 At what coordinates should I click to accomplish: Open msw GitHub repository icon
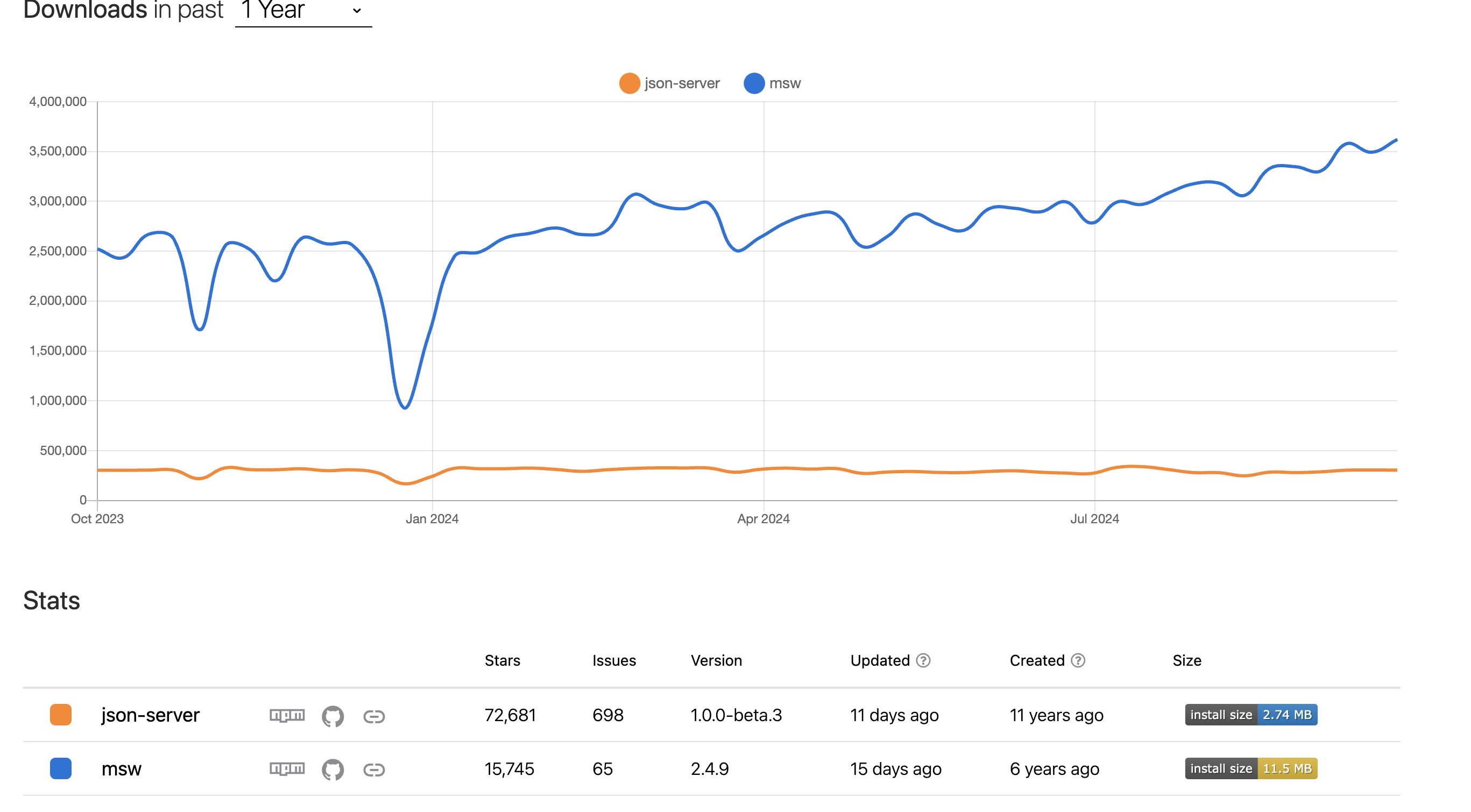pyautogui.click(x=333, y=770)
